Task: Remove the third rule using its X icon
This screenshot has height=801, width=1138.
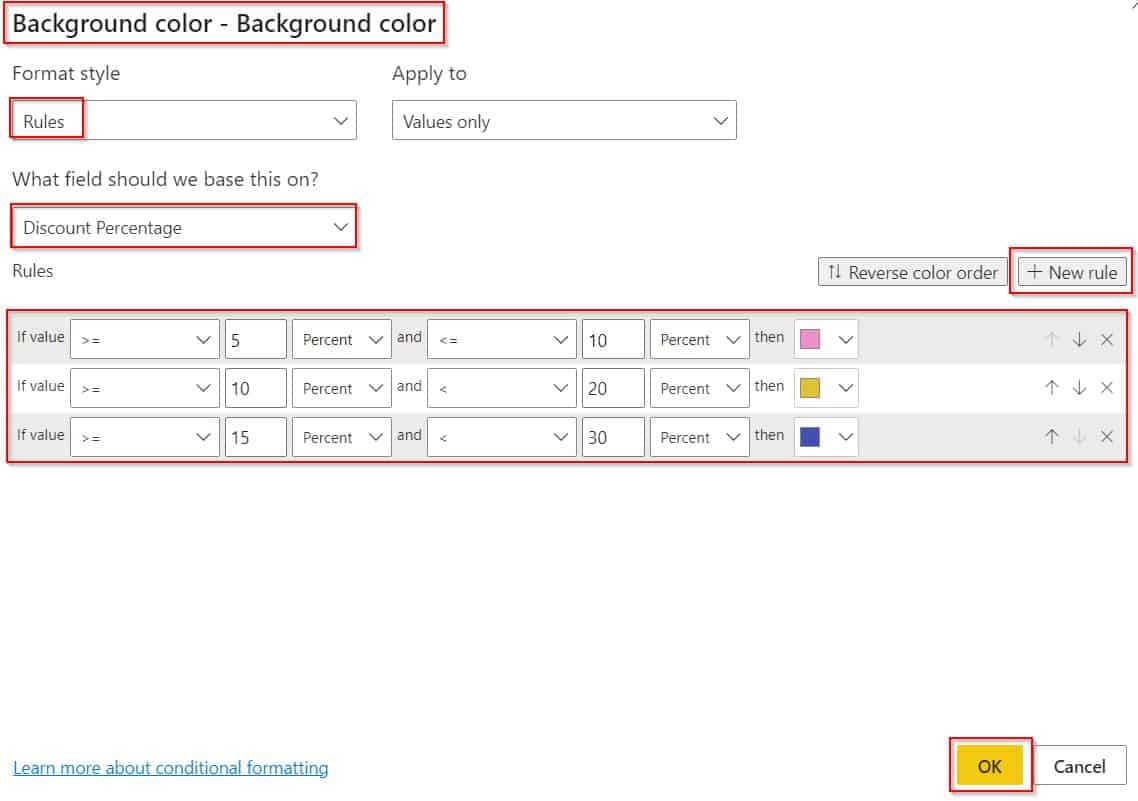Action: [1106, 436]
